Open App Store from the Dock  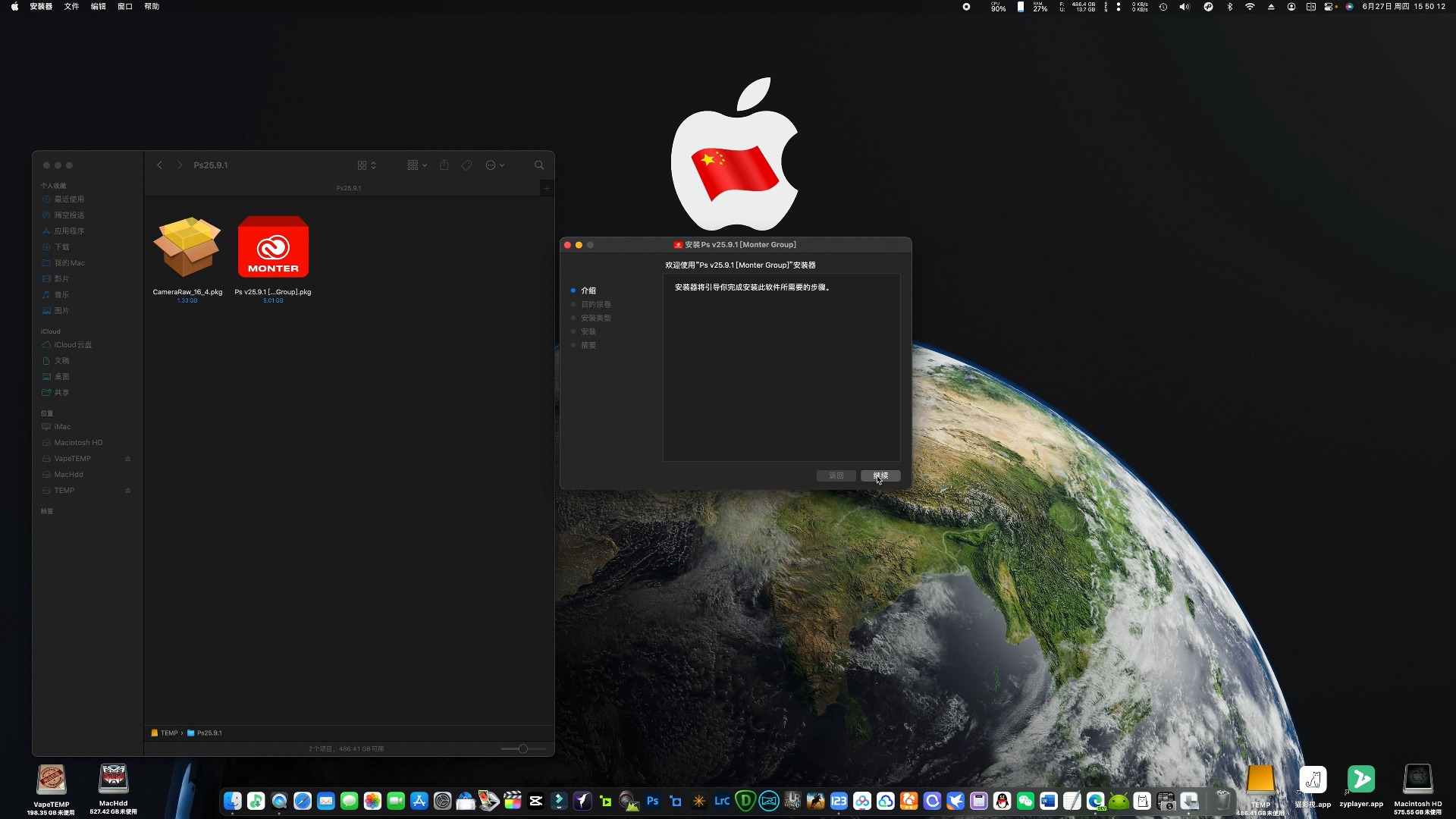(419, 801)
